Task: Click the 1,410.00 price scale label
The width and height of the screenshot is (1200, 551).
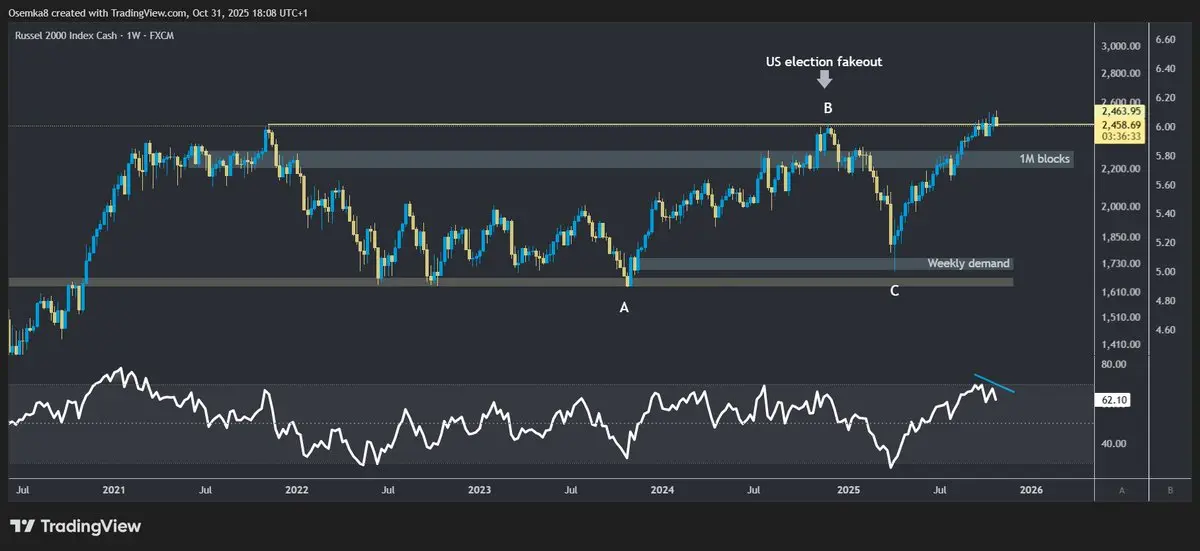Action: (1121, 345)
